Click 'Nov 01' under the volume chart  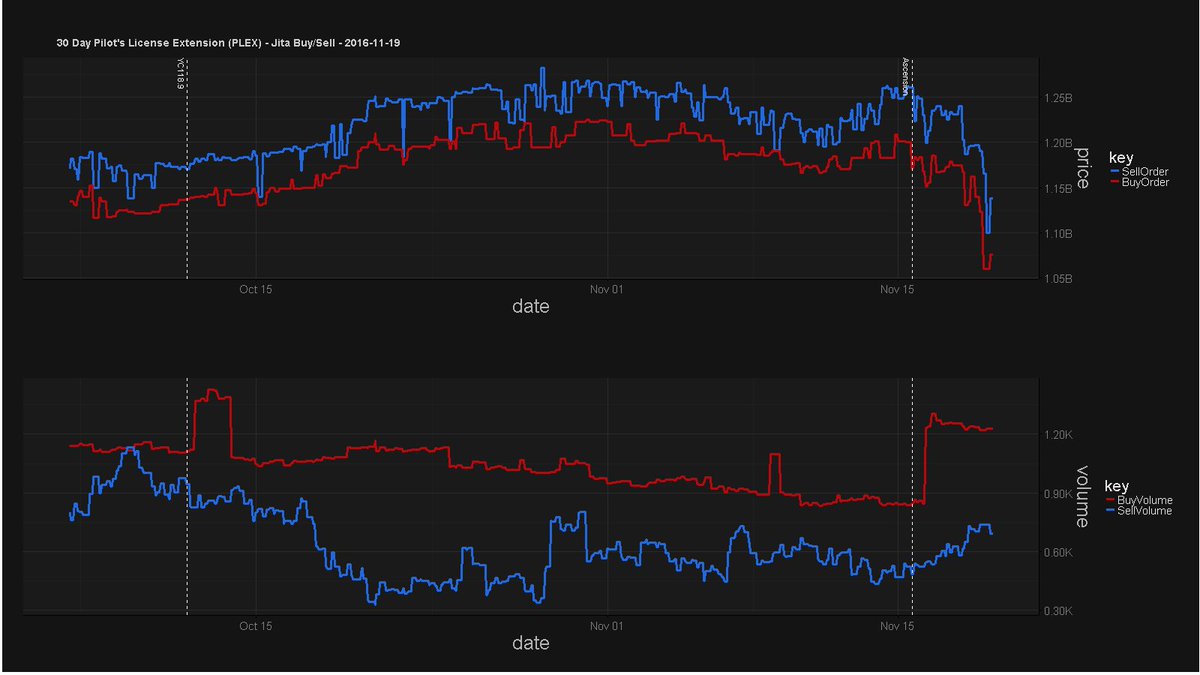606,626
